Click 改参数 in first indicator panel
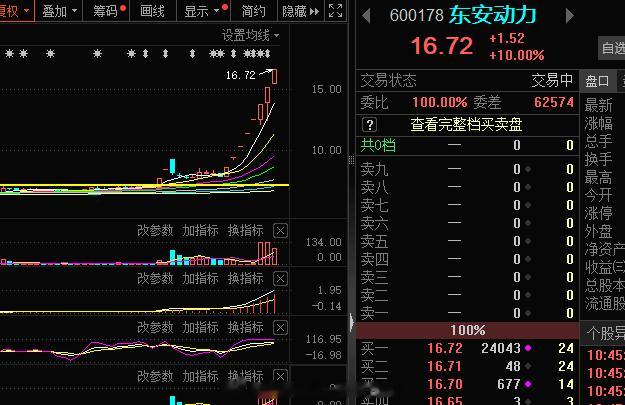 (x=155, y=230)
